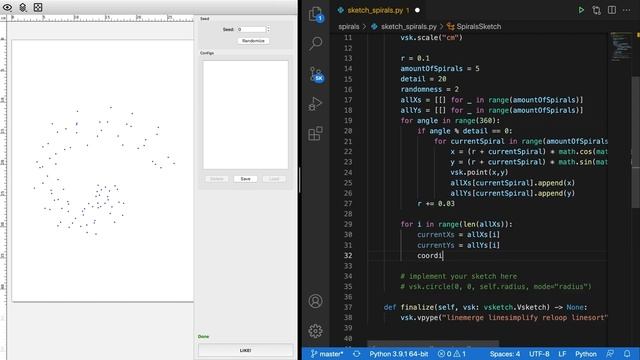Click the Delete config button

pos(217,179)
